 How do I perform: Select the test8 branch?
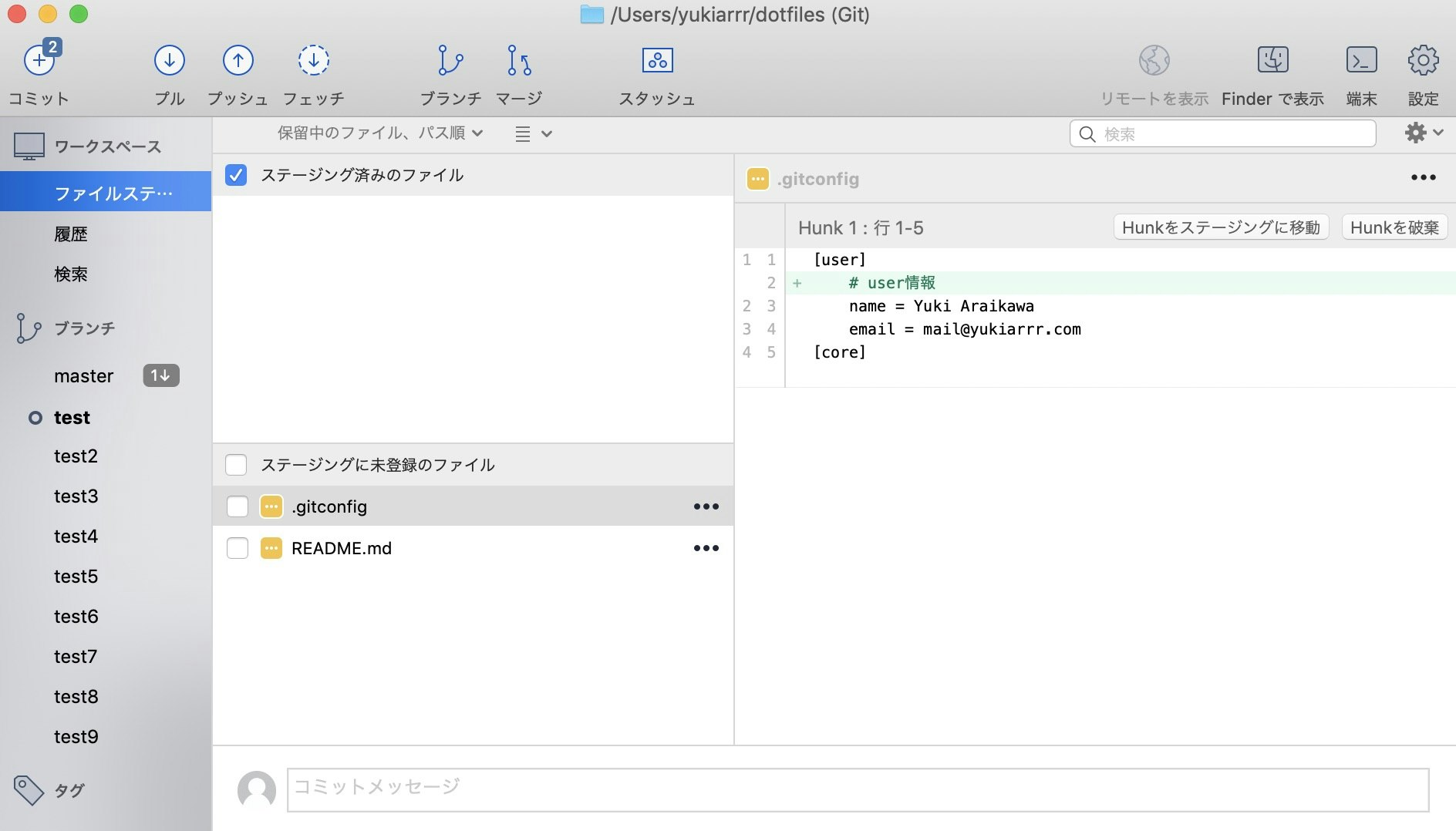tap(76, 697)
